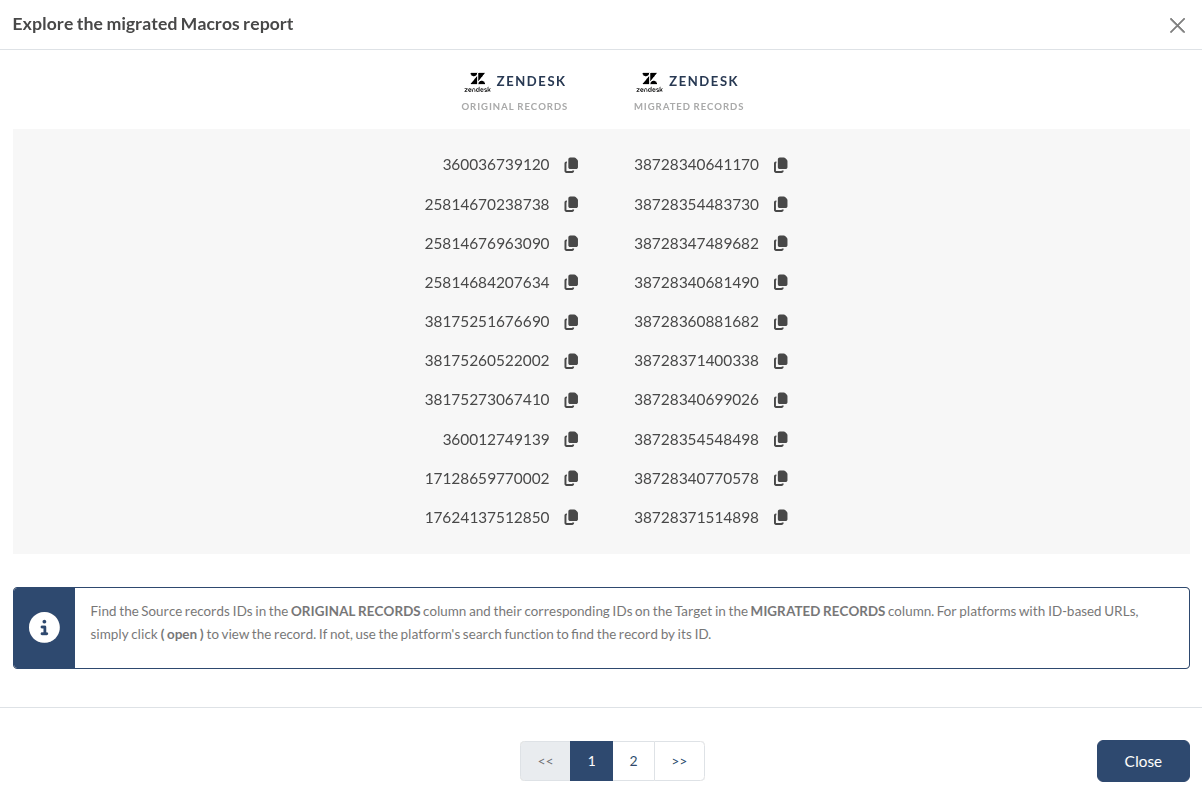The width and height of the screenshot is (1202, 807).
Task: Select the text 38728340699026
Action: point(697,400)
